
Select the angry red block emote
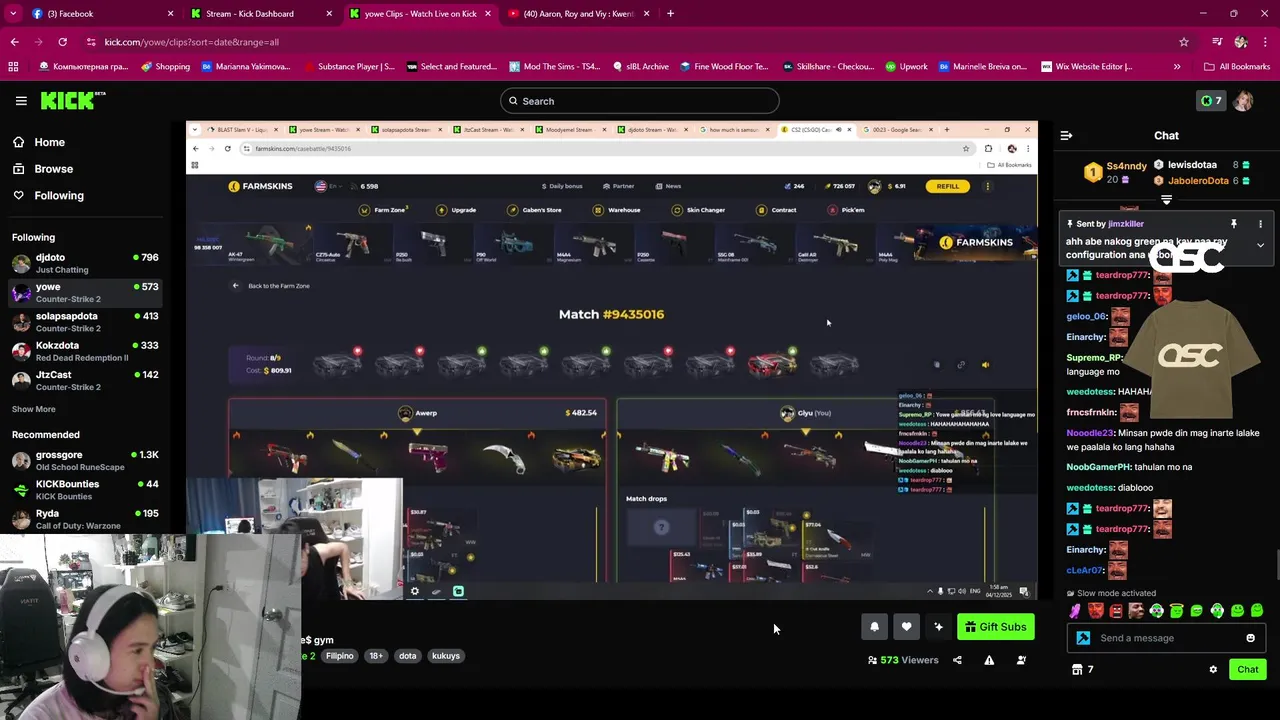pyautogui.click(x=1116, y=611)
